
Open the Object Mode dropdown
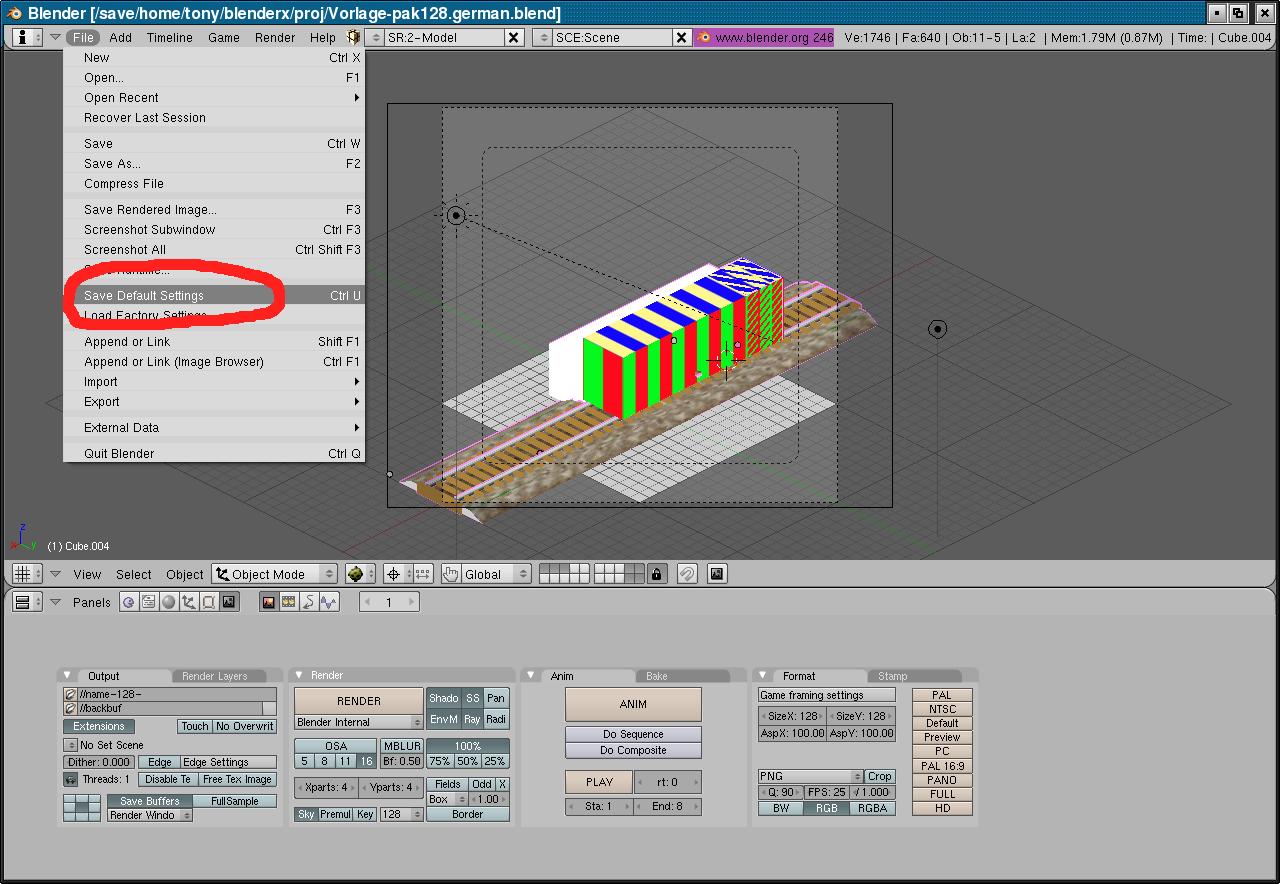pos(274,574)
